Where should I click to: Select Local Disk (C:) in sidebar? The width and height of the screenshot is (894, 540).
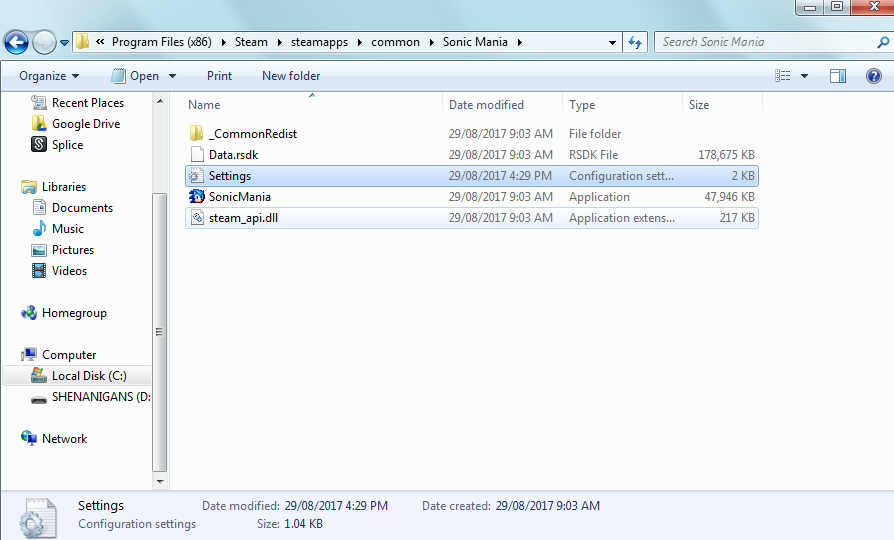click(79, 376)
